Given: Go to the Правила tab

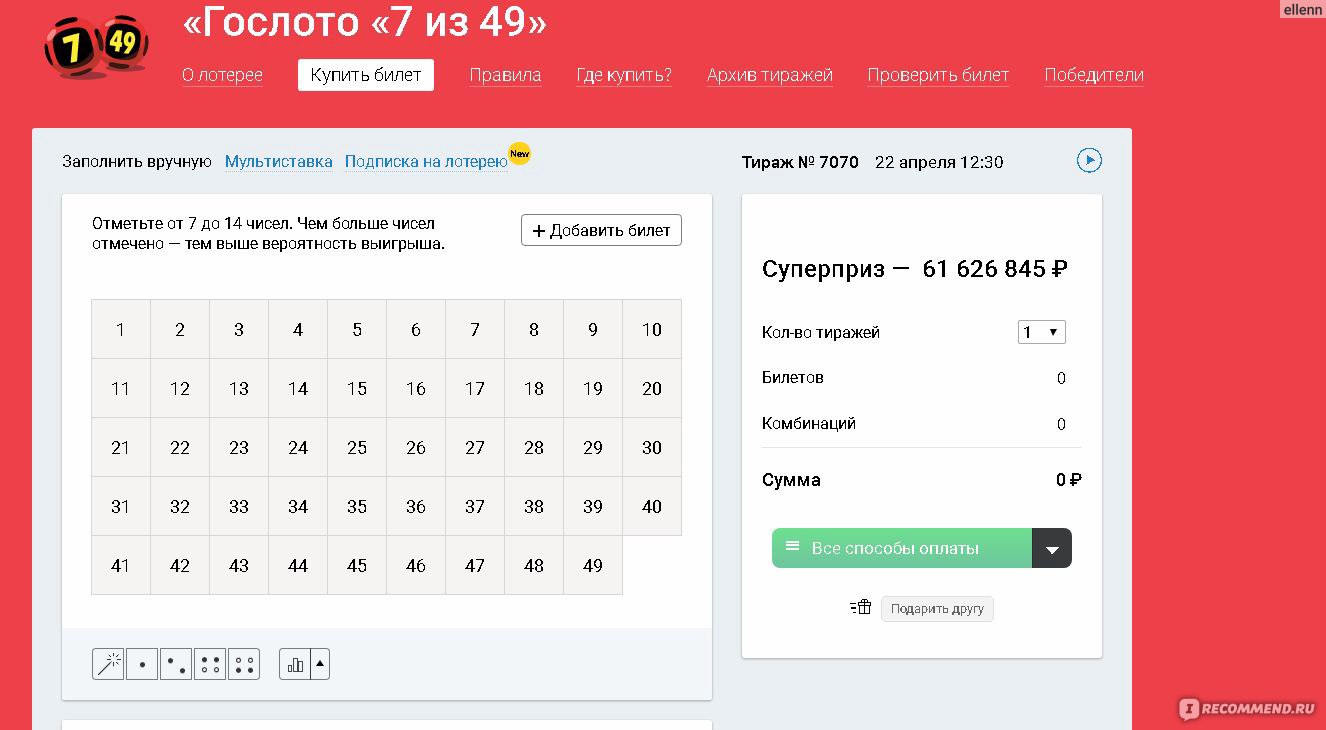Looking at the screenshot, I should pos(505,75).
